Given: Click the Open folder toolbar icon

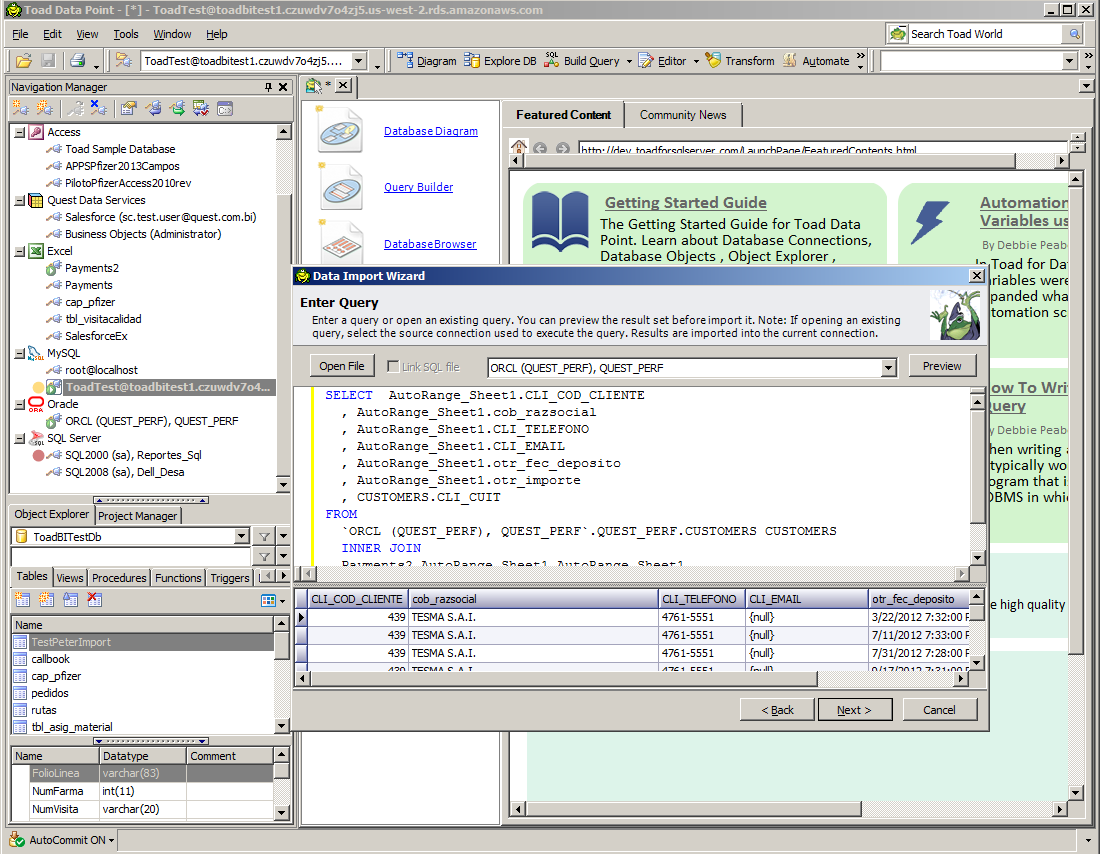Looking at the screenshot, I should click(23, 61).
